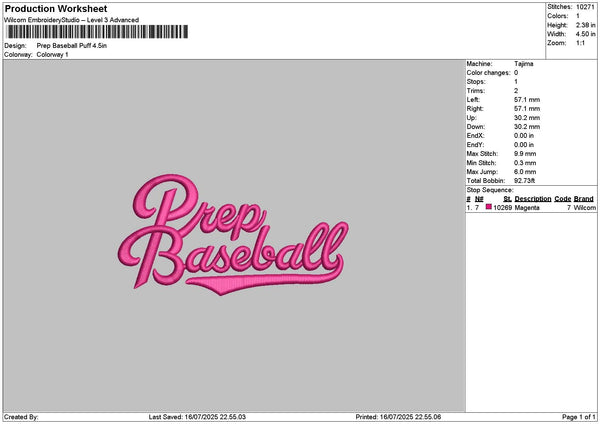Click the Total Bobbin 92.73ft value

(526, 180)
